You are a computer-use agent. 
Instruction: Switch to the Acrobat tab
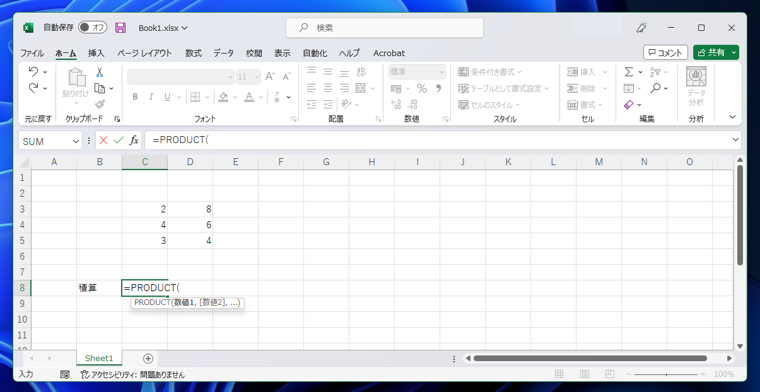pos(389,53)
